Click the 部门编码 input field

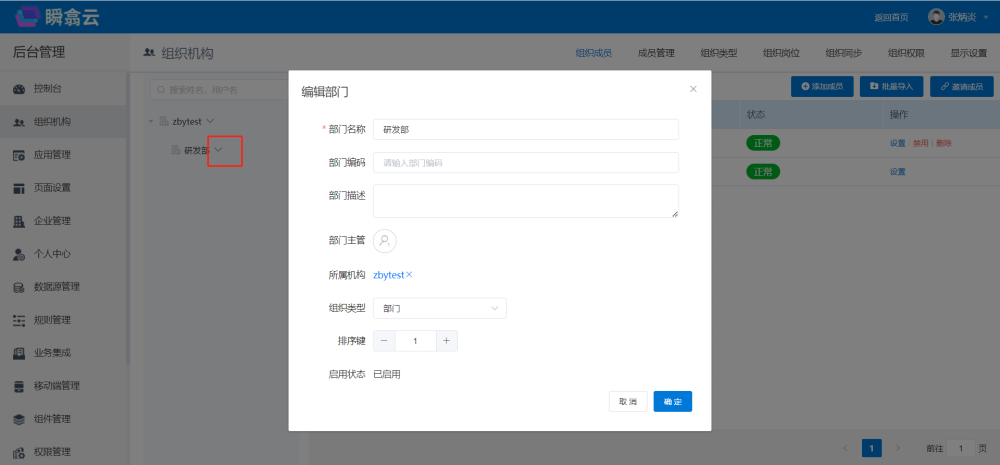(526, 162)
